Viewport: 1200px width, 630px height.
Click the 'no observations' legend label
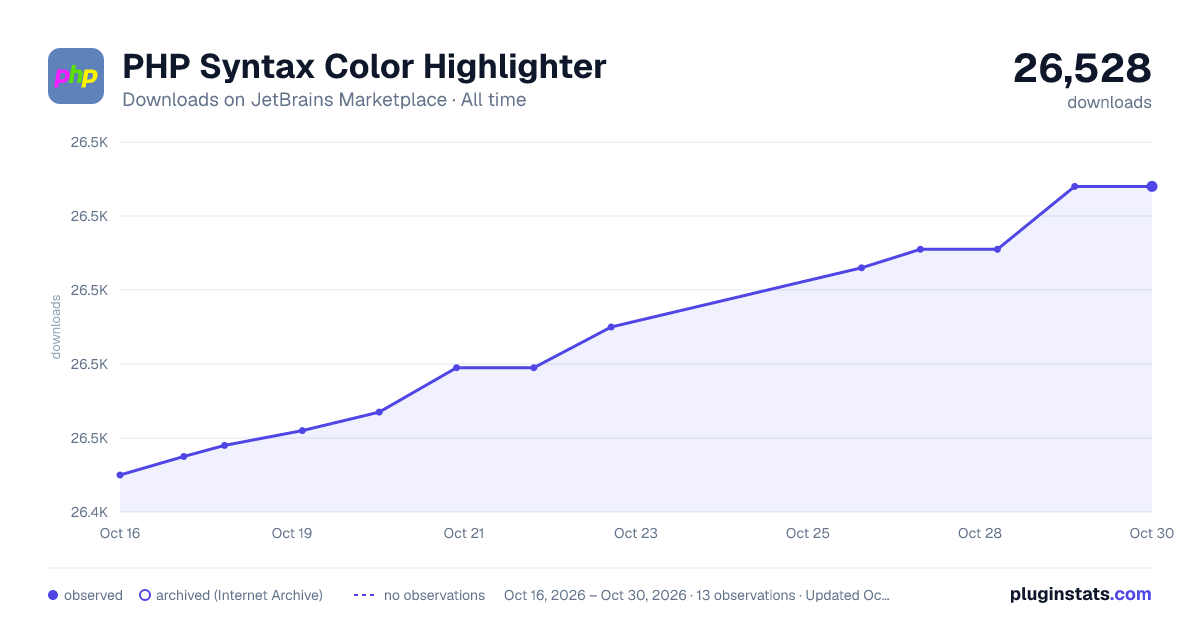434,595
